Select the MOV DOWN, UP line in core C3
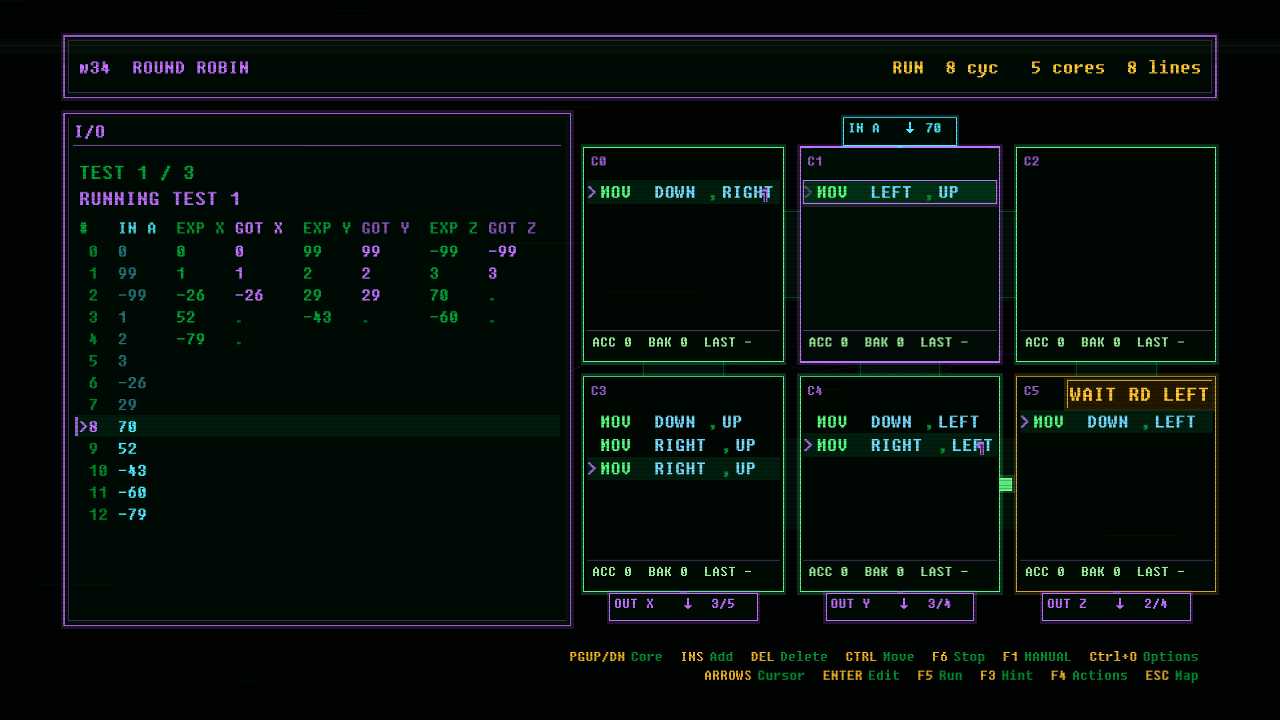The image size is (1280, 720). pos(683,422)
